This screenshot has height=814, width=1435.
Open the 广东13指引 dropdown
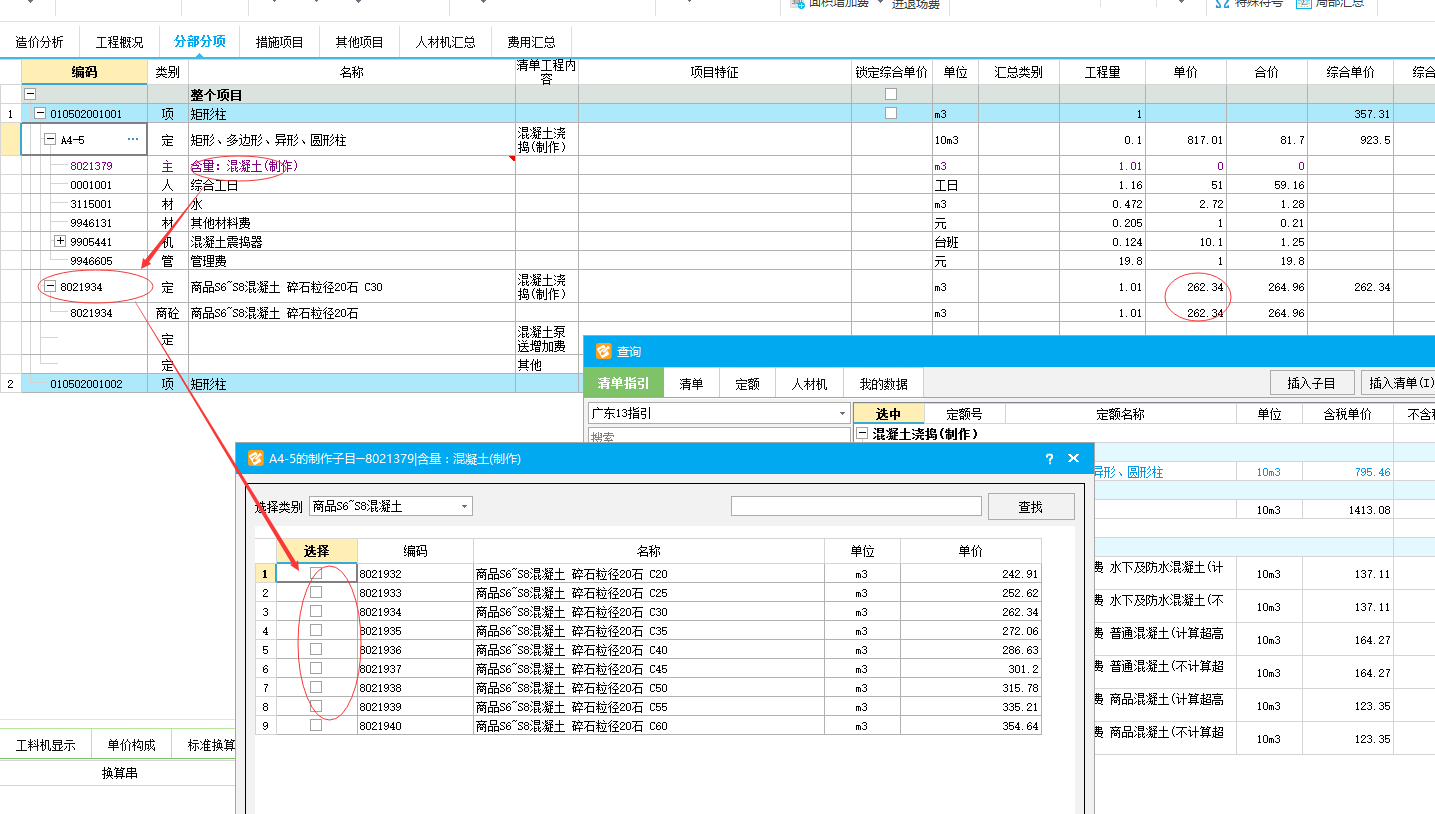point(718,413)
